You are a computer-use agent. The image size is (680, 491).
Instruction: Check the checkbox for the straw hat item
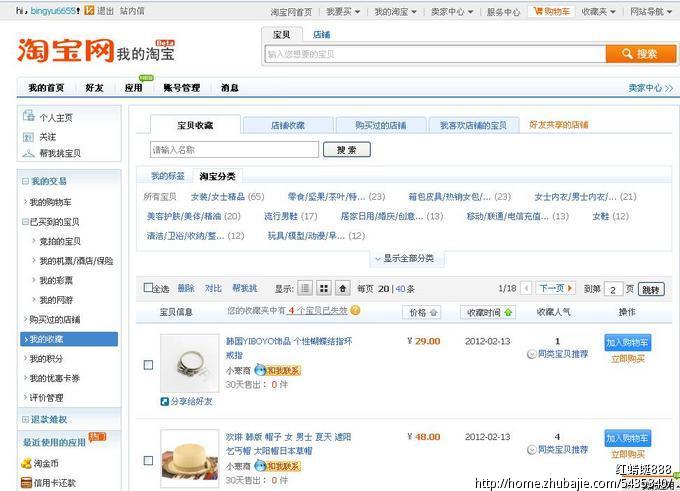(x=148, y=460)
